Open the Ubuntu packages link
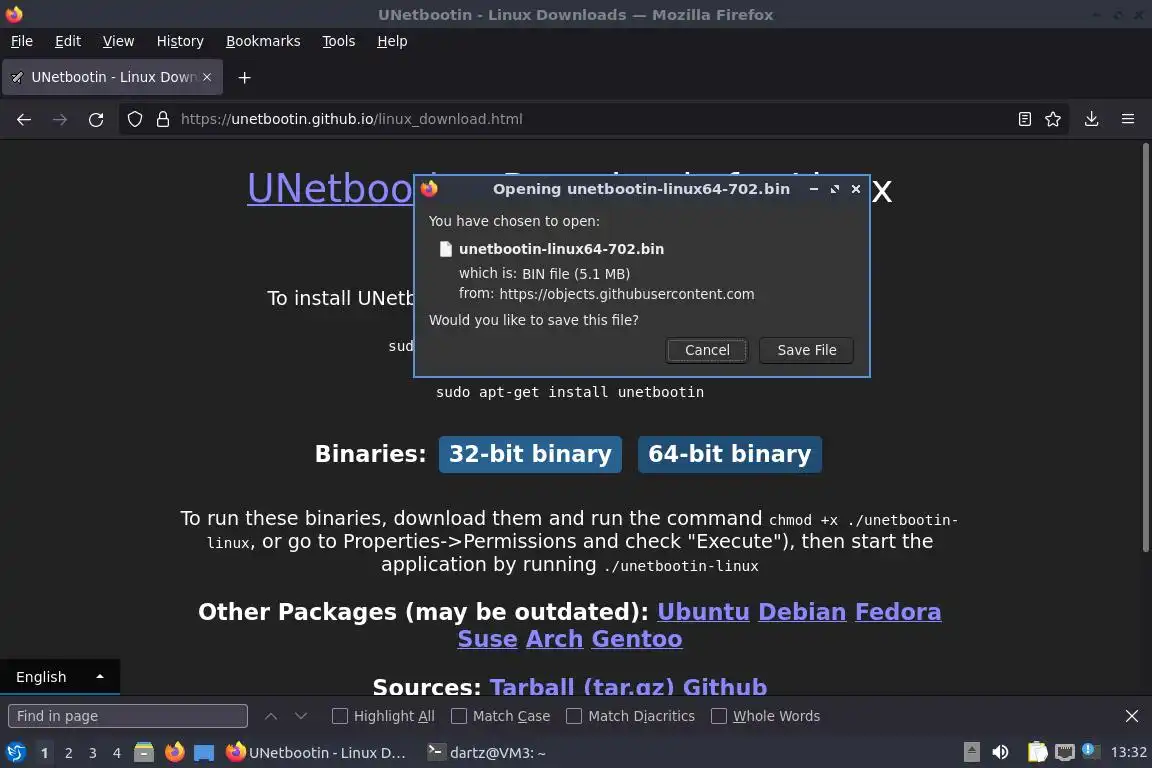The height and width of the screenshot is (768, 1152). tap(703, 612)
